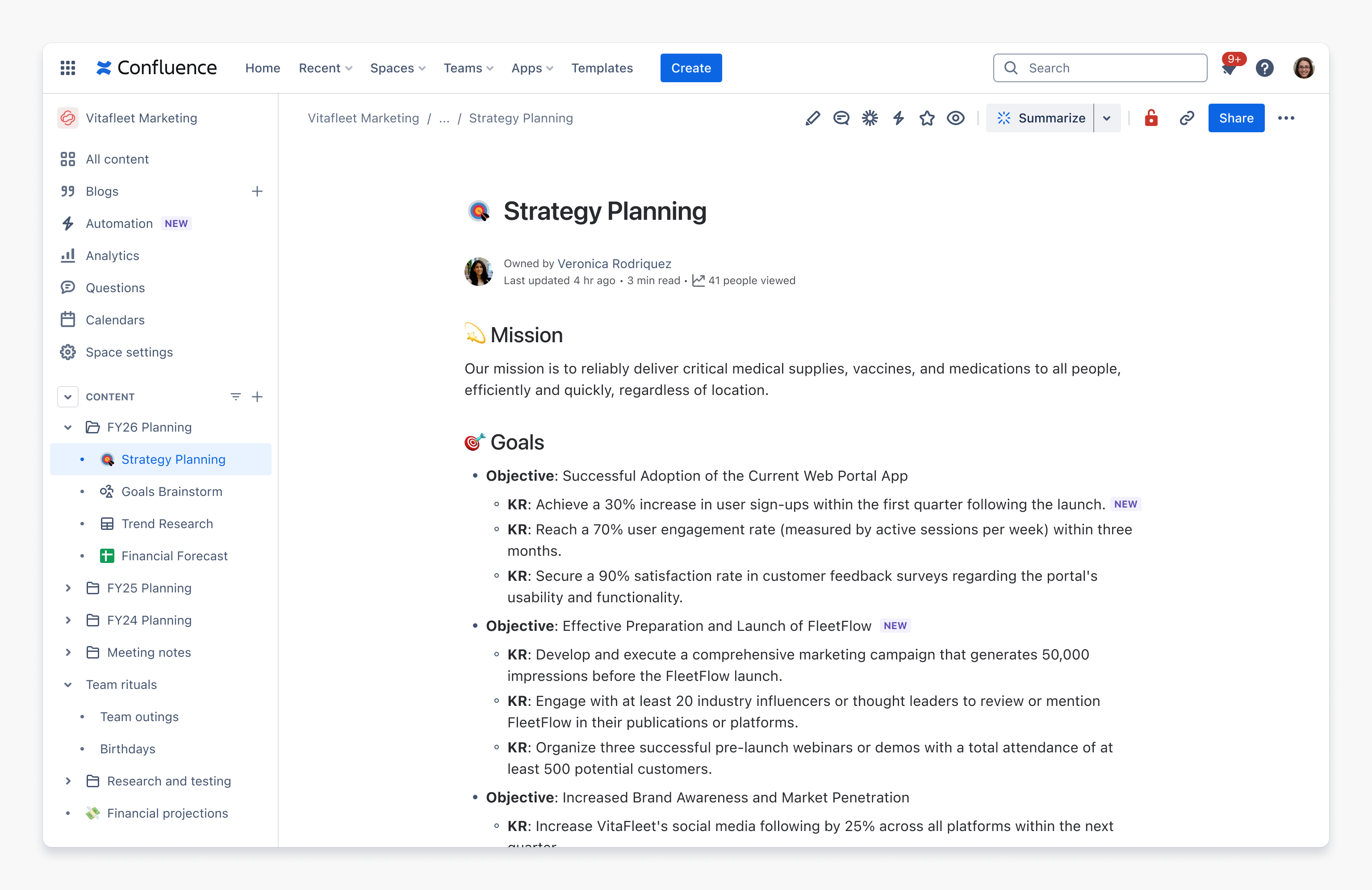Collapse the CONTENT section chevron
The width and height of the screenshot is (1372, 890).
pos(67,397)
